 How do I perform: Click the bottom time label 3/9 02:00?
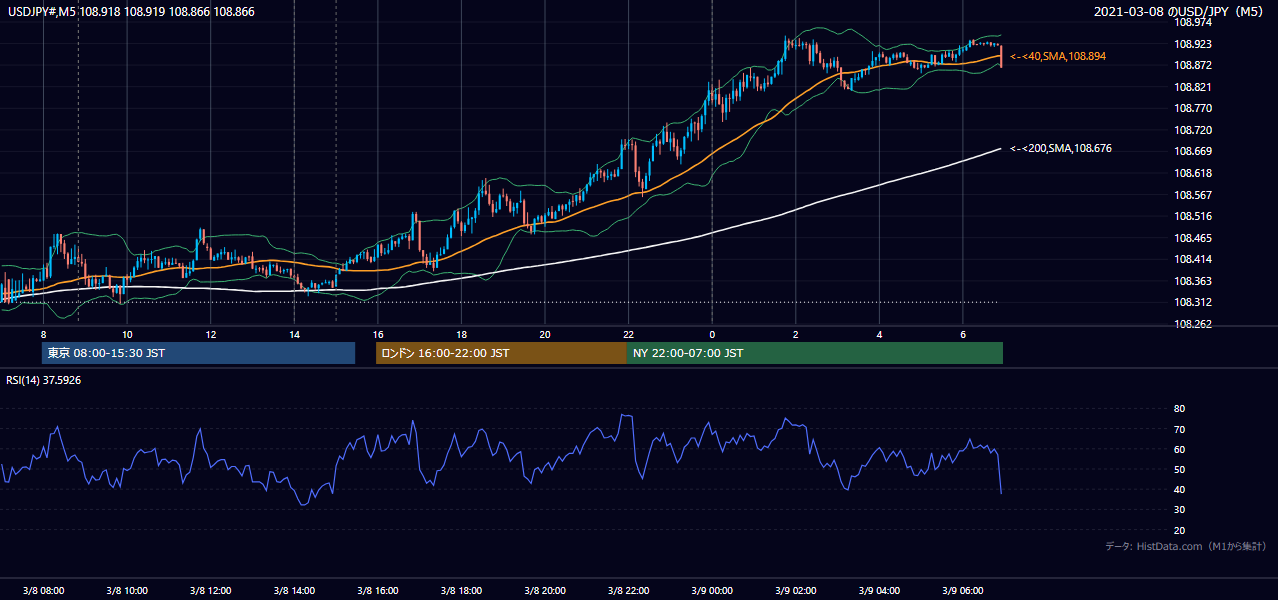click(795, 591)
